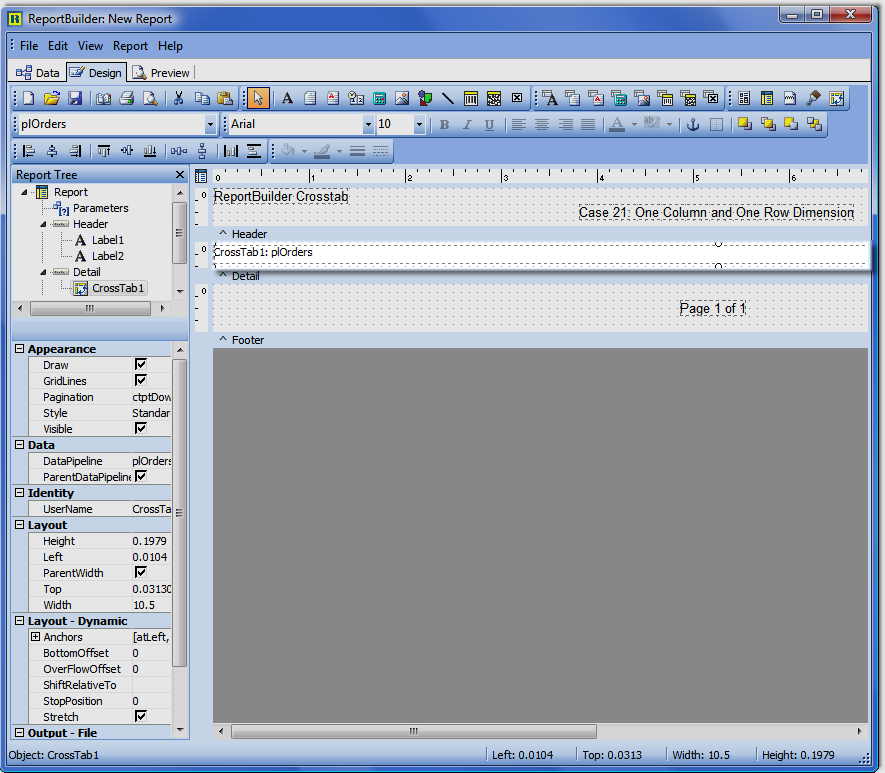885x773 pixels.
Task: Select the CrossTab component tool in toolbar
Action: click(x=836, y=99)
